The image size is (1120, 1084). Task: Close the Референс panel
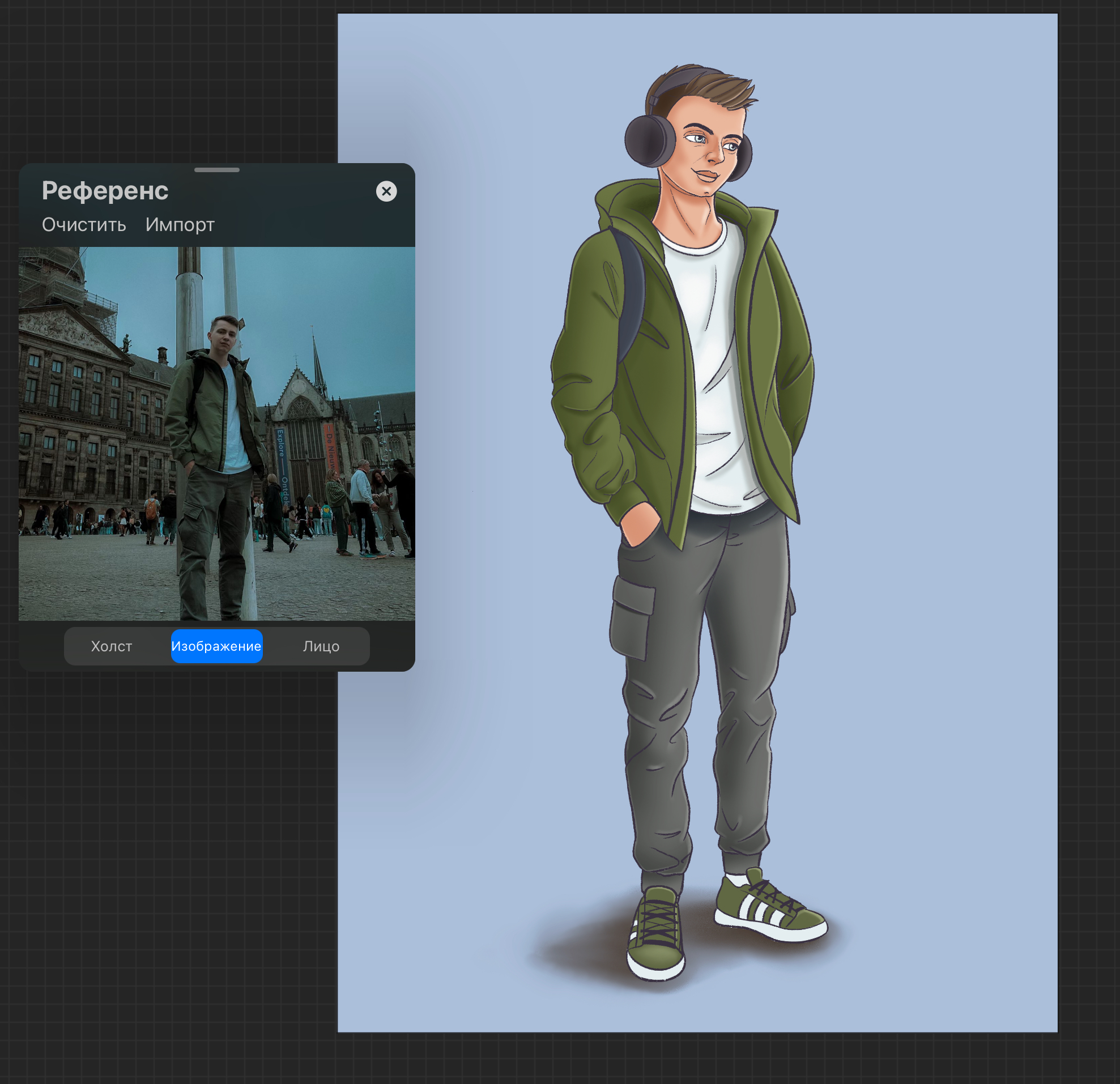(386, 191)
